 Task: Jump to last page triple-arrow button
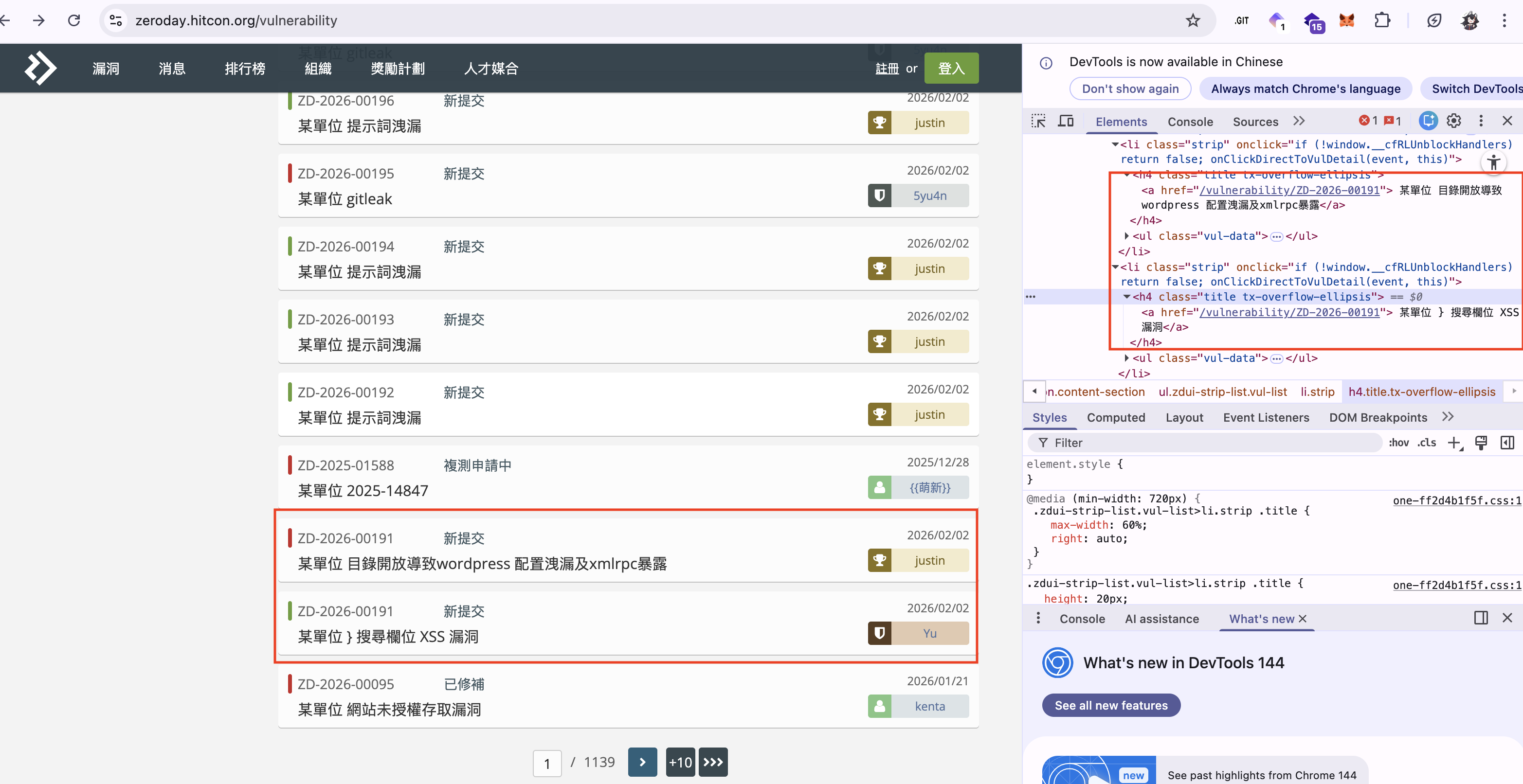click(x=712, y=762)
